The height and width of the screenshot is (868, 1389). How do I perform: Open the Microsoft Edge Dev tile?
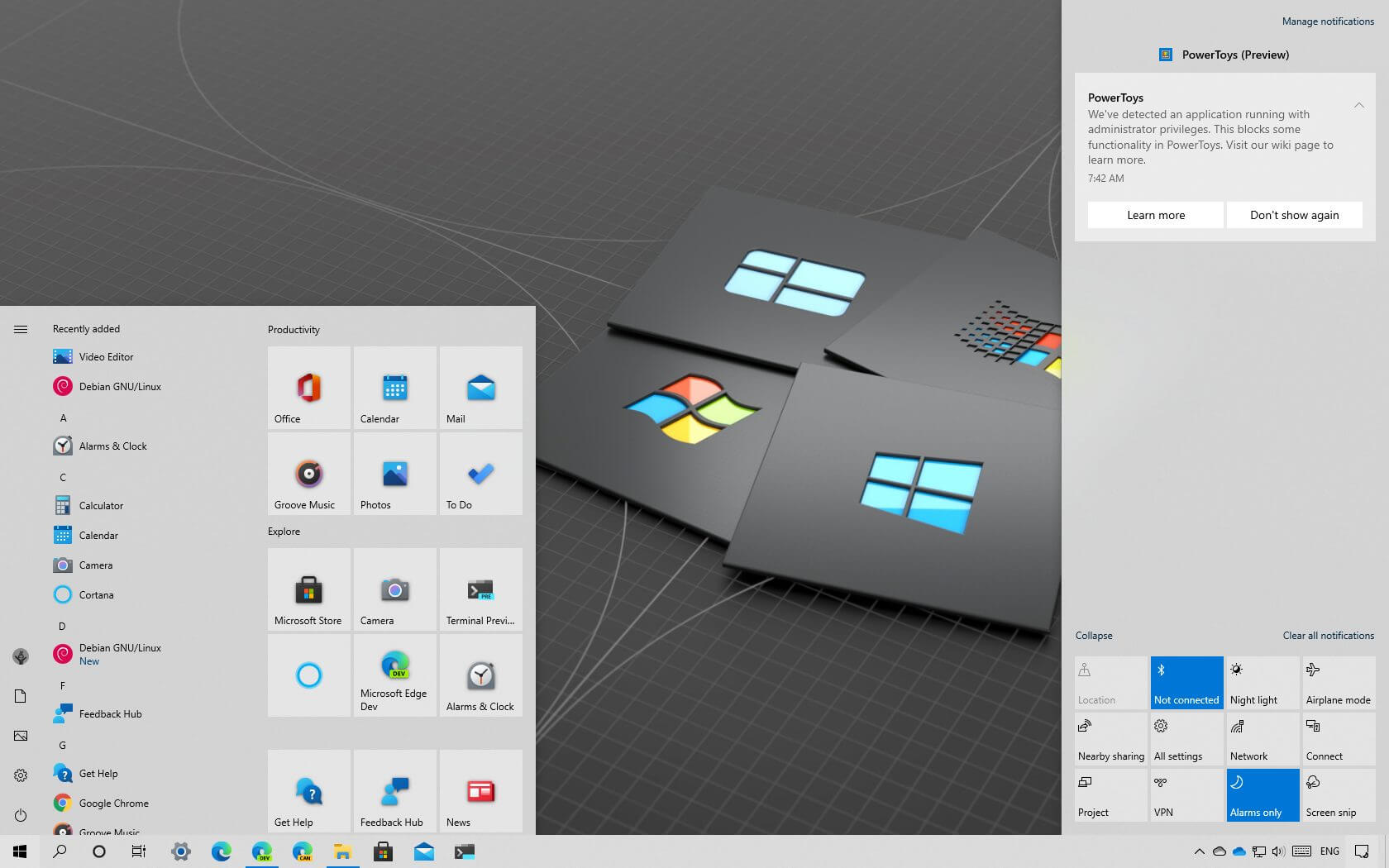click(394, 675)
